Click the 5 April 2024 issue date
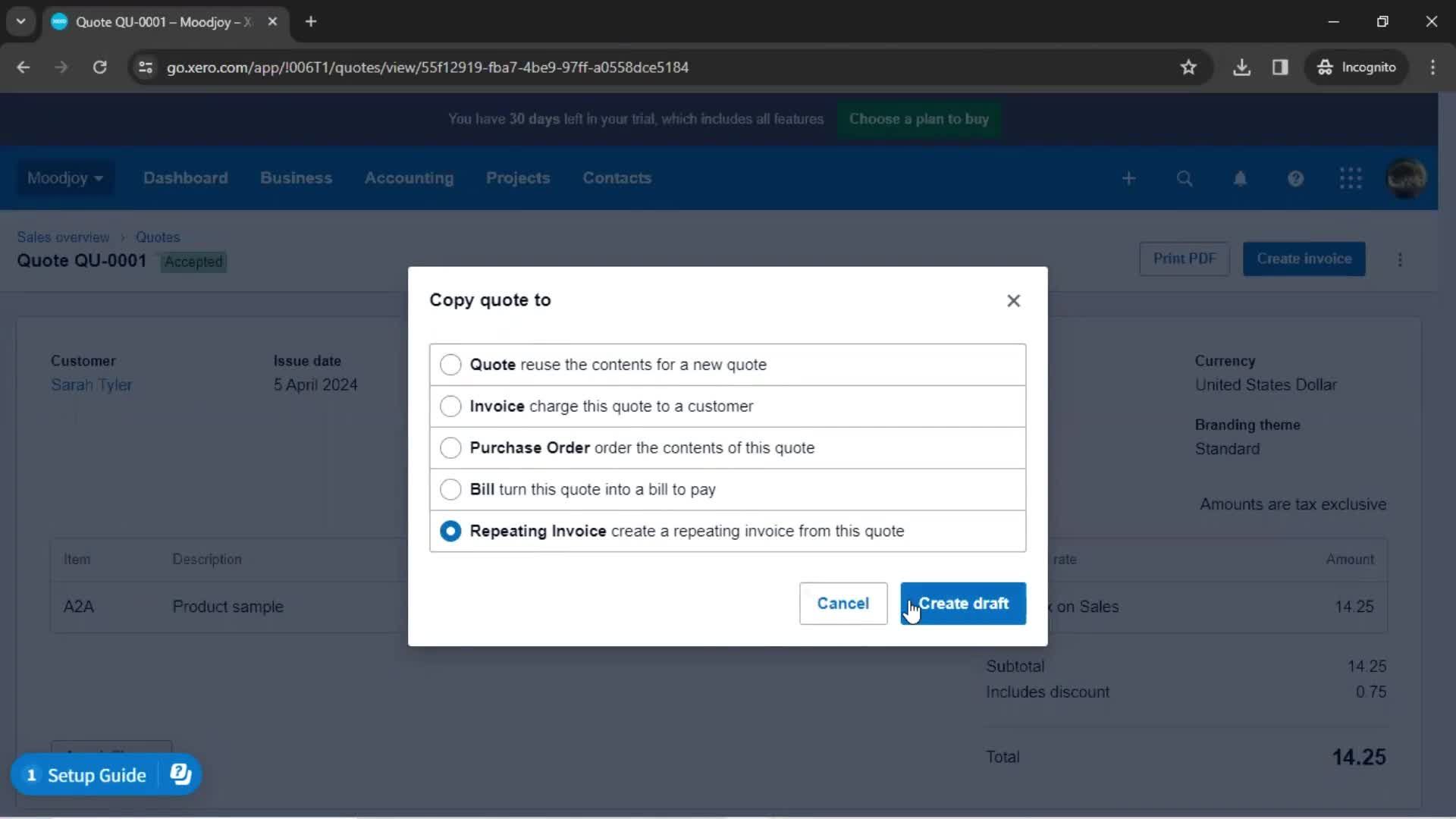The image size is (1456, 819). coord(315,385)
